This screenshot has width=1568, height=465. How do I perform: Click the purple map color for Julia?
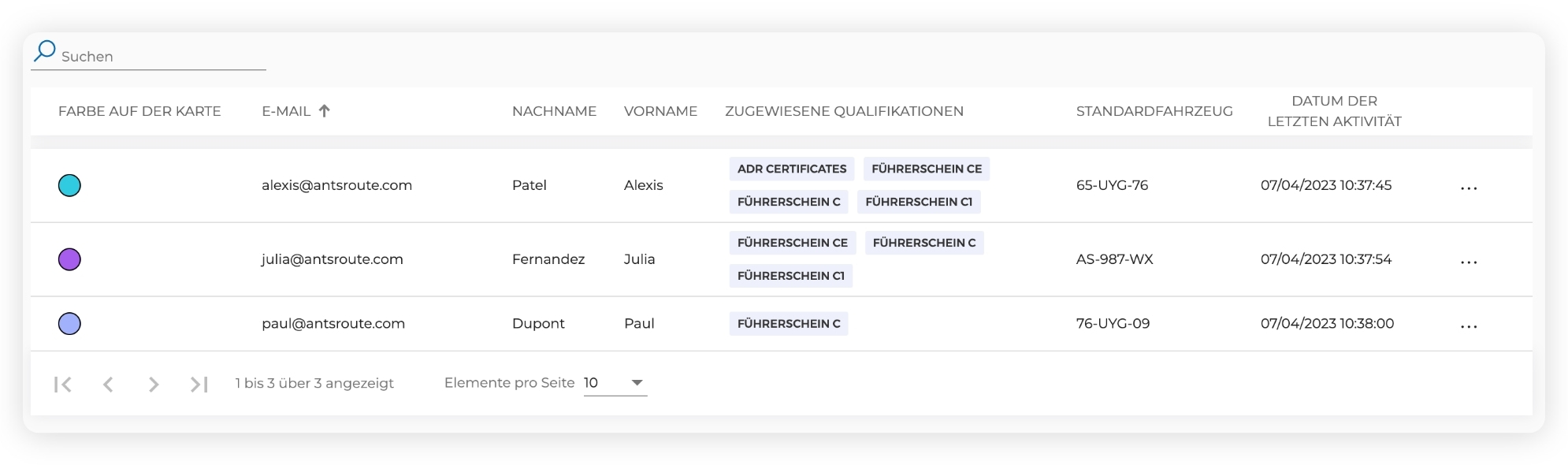[x=69, y=259]
